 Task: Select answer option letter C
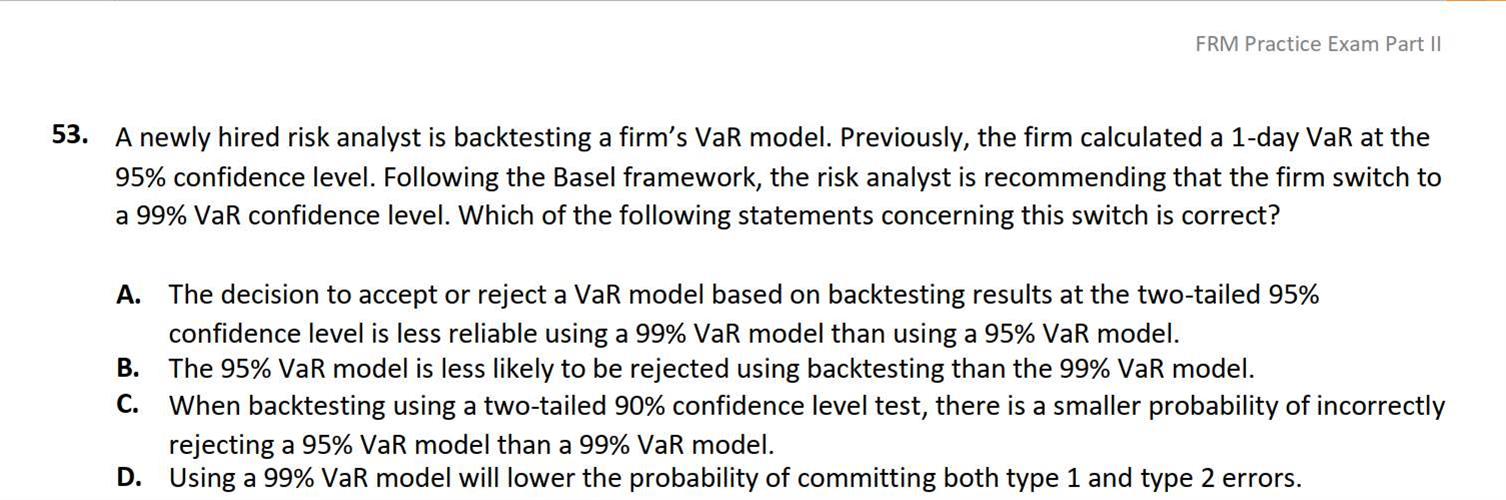click(127, 405)
